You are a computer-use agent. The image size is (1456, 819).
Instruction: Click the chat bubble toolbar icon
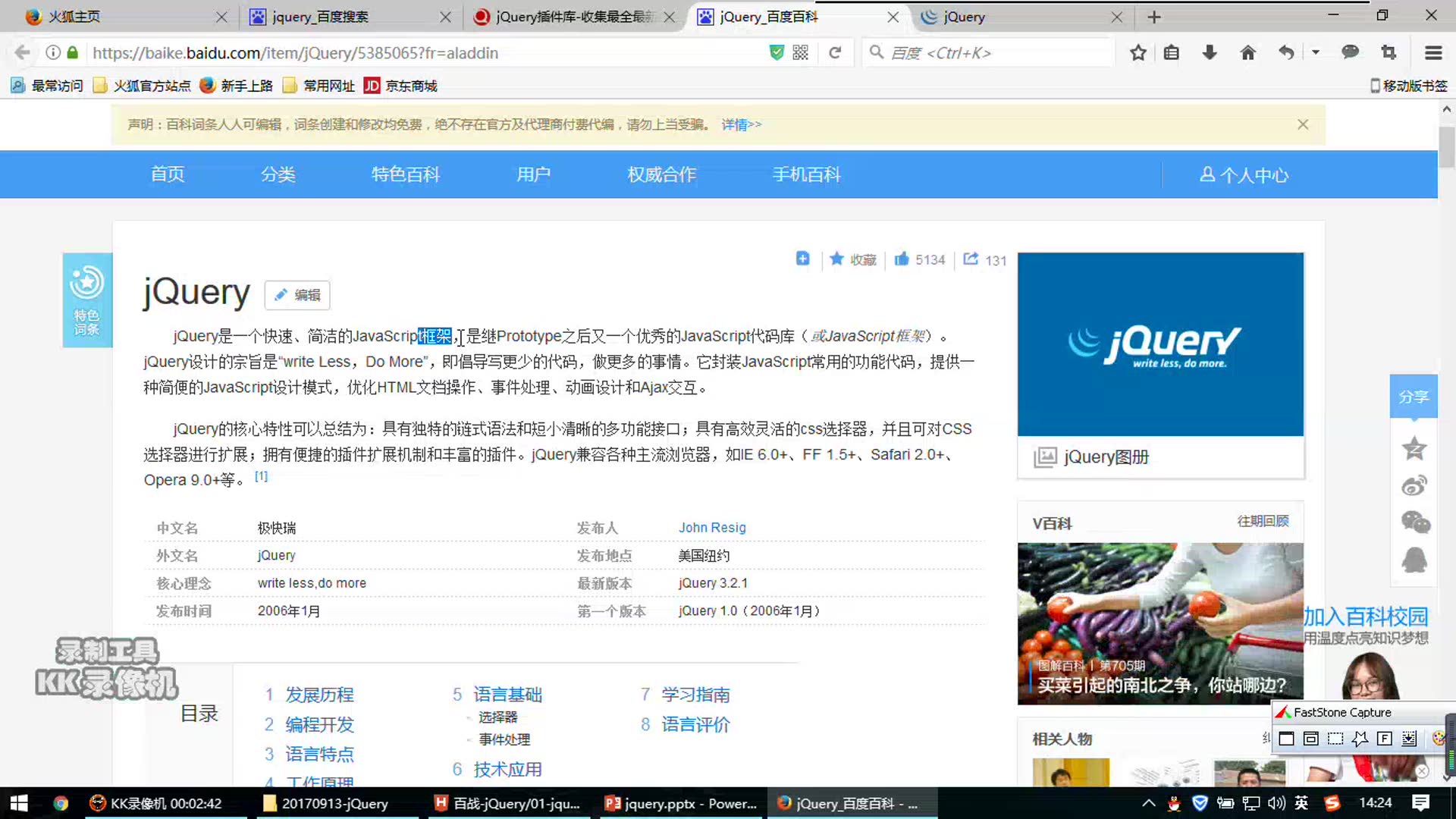pos(1351,52)
